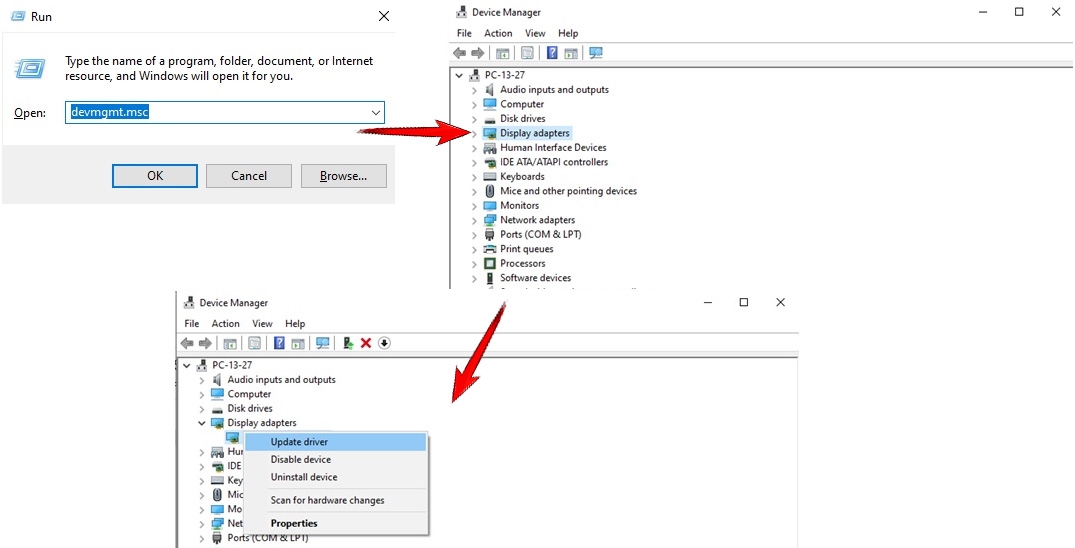Open Help menu in Device Manager without context menu
The width and height of the screenshot is (1075, 548).
pyautogui.click(x=568, y=33)
